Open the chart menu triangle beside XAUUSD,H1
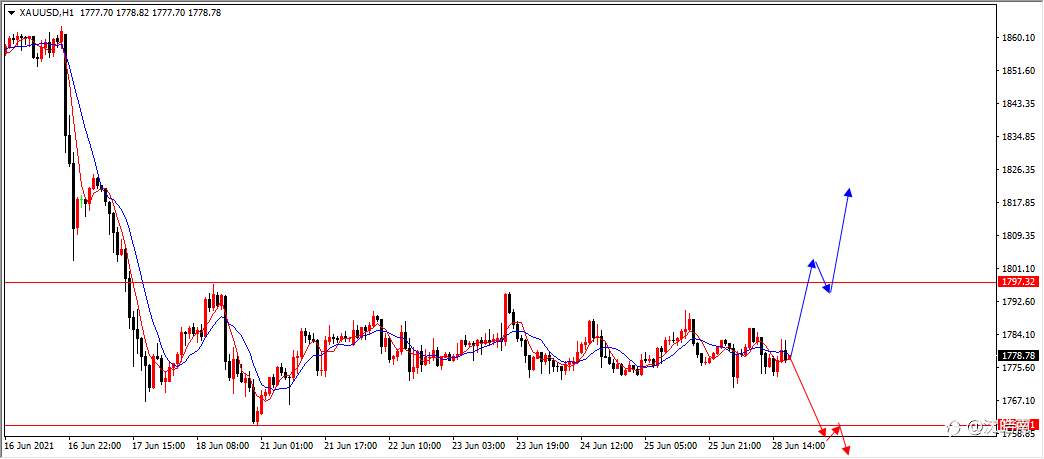This screenshot has width=1044, height=459. tap(11, 13)
